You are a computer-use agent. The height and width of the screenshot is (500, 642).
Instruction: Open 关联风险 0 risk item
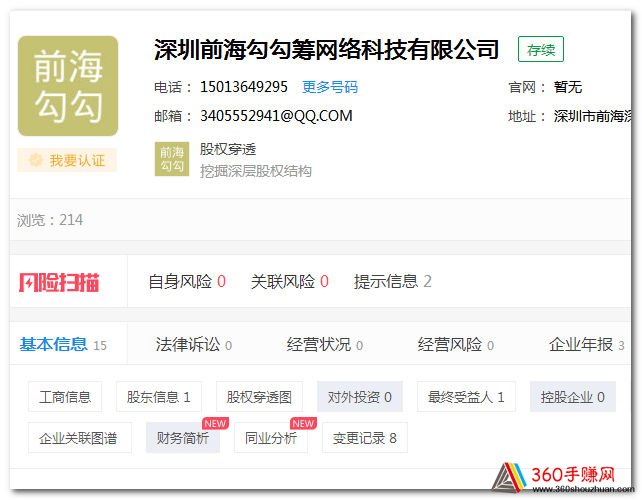[x=290, y=281]
